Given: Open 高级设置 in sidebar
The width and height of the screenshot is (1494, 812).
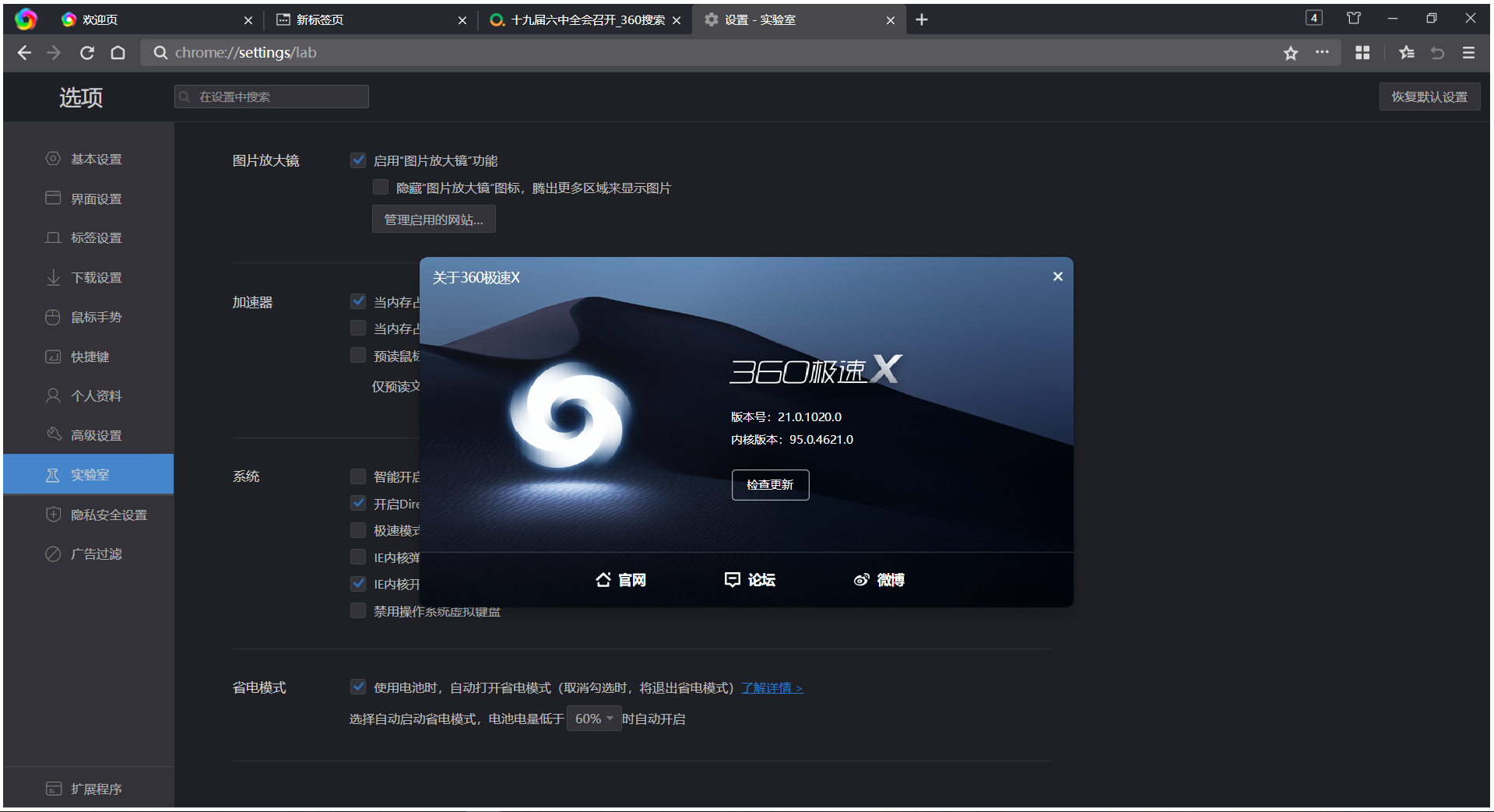Looking at the screenshot, I should click(89, 435).
